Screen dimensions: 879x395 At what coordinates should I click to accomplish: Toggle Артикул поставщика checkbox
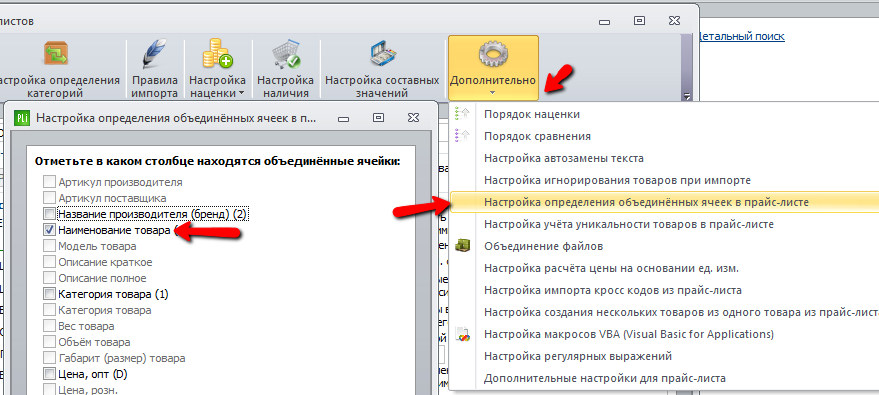click(50, 198)
